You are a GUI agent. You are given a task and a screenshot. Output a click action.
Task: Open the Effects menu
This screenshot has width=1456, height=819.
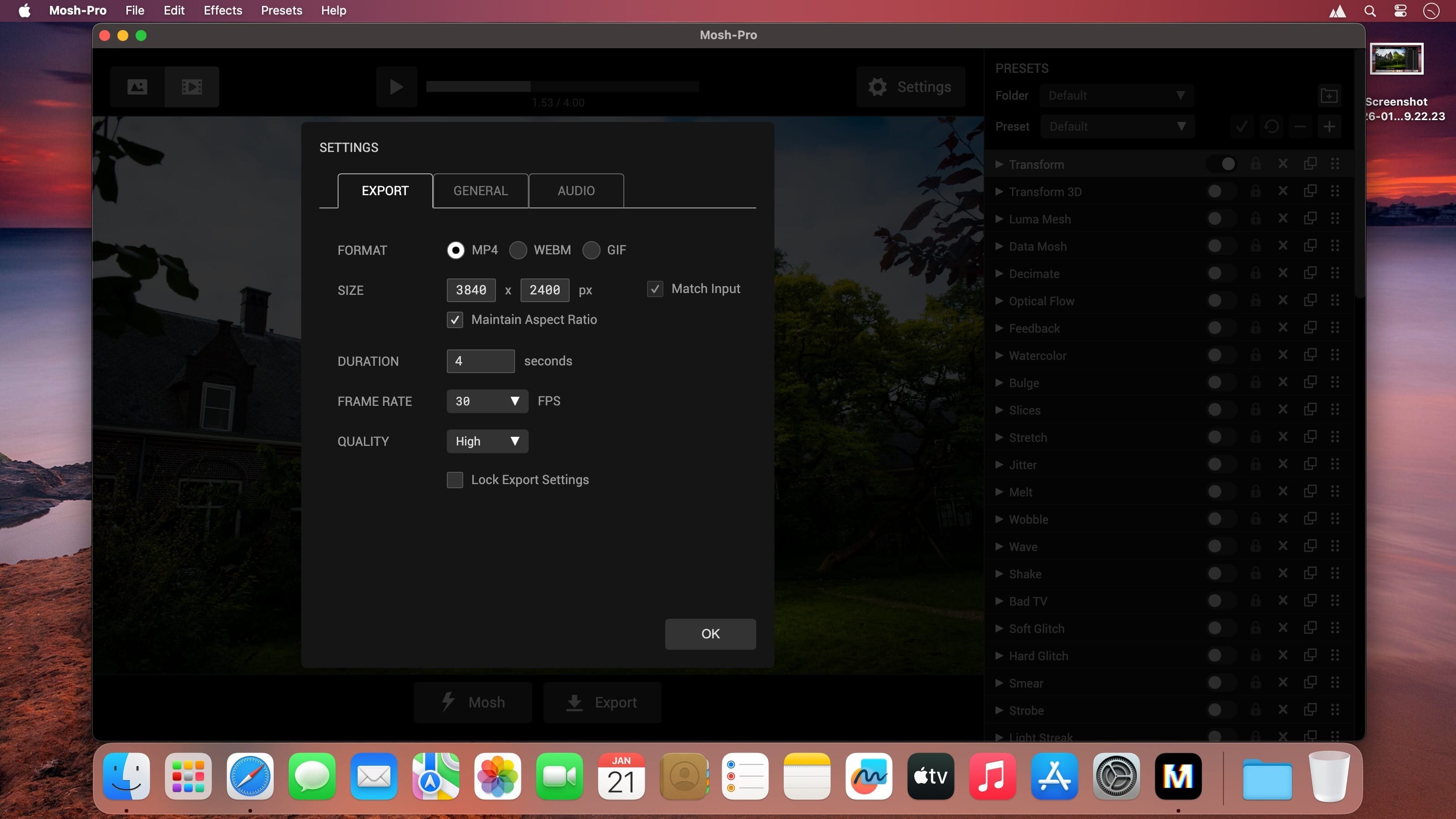[222, 10]
